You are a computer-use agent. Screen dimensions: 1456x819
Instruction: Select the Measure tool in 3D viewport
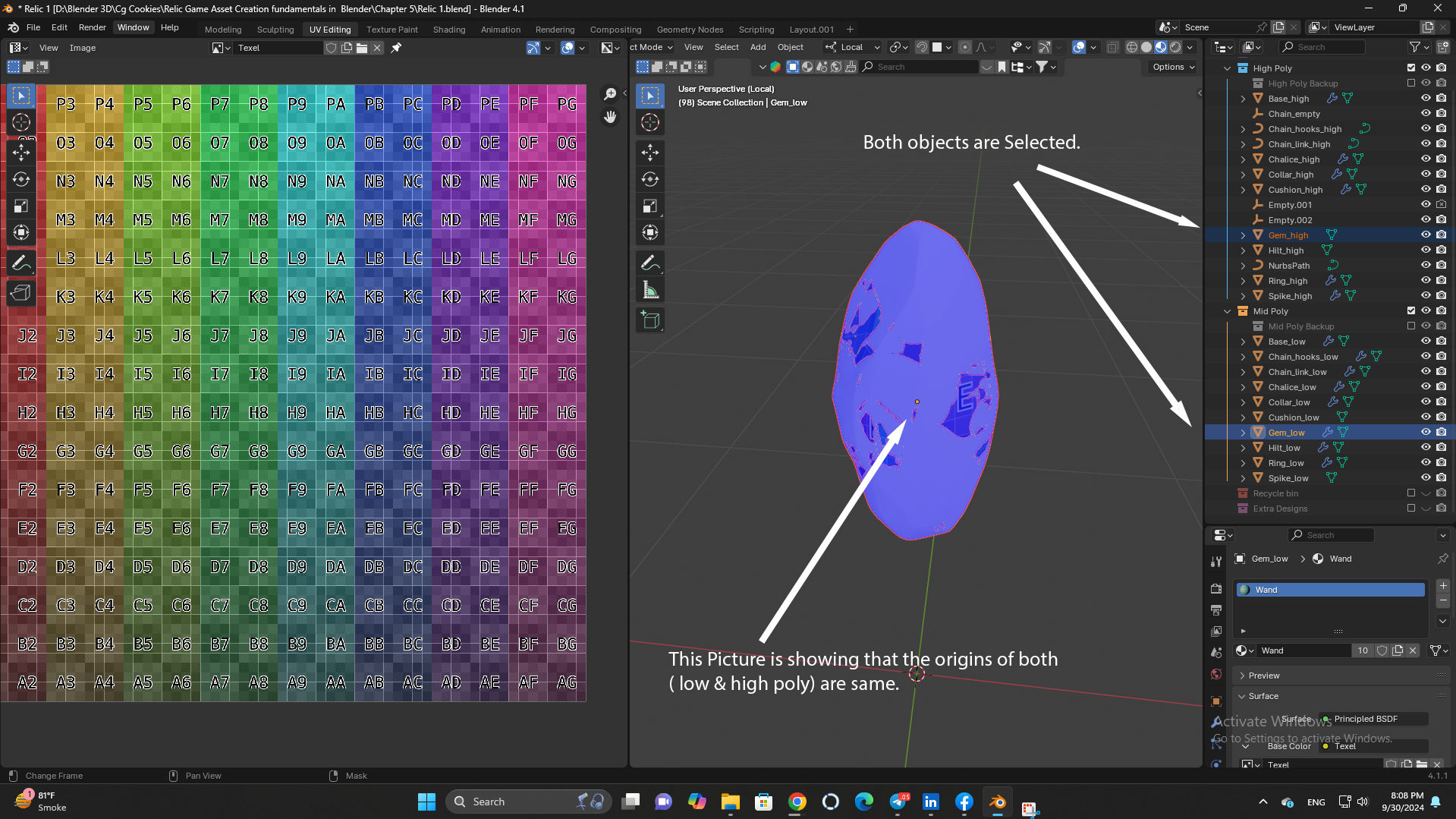point(650,290)
